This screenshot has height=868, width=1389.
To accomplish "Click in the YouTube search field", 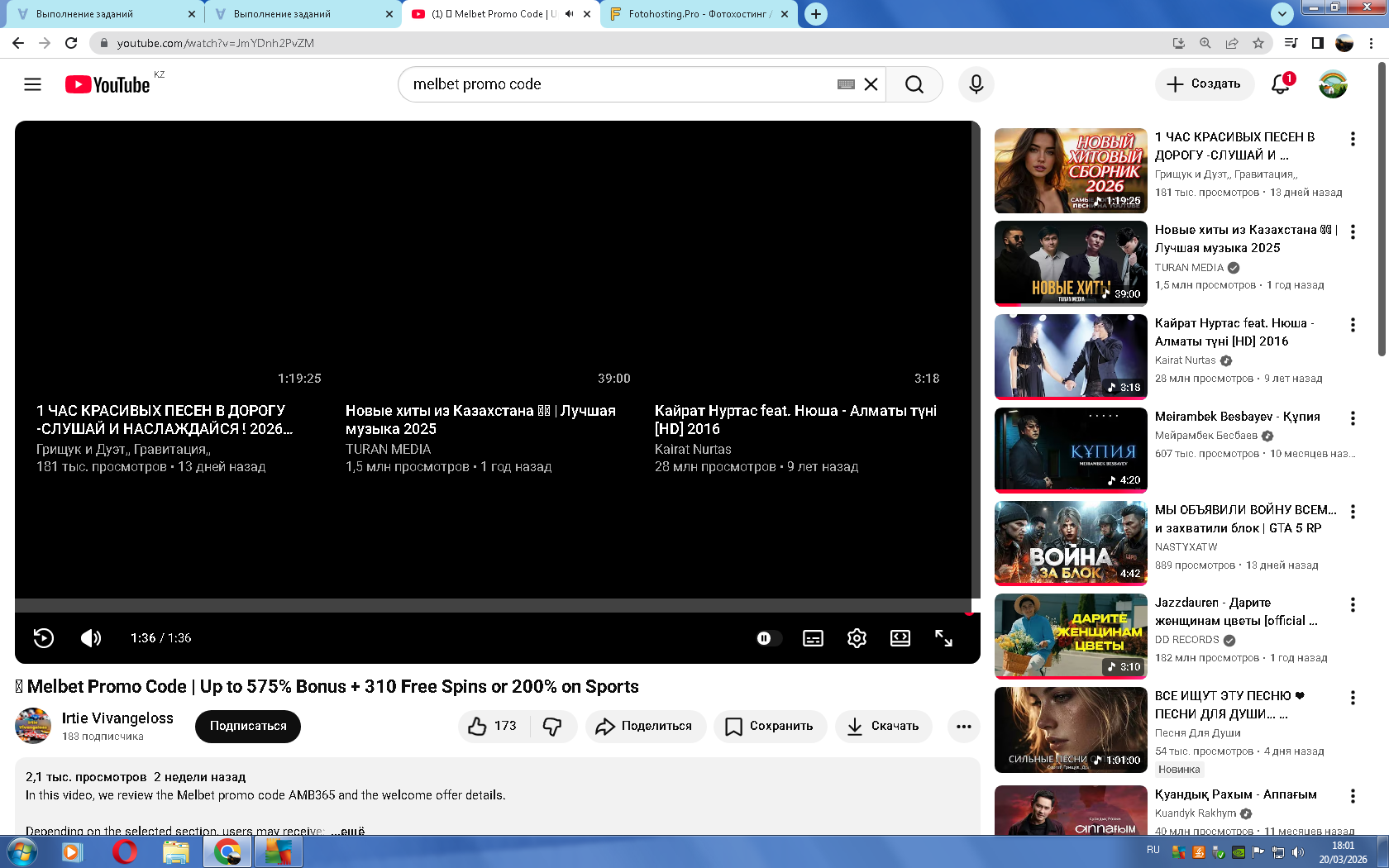I will (x=620, y=84).
